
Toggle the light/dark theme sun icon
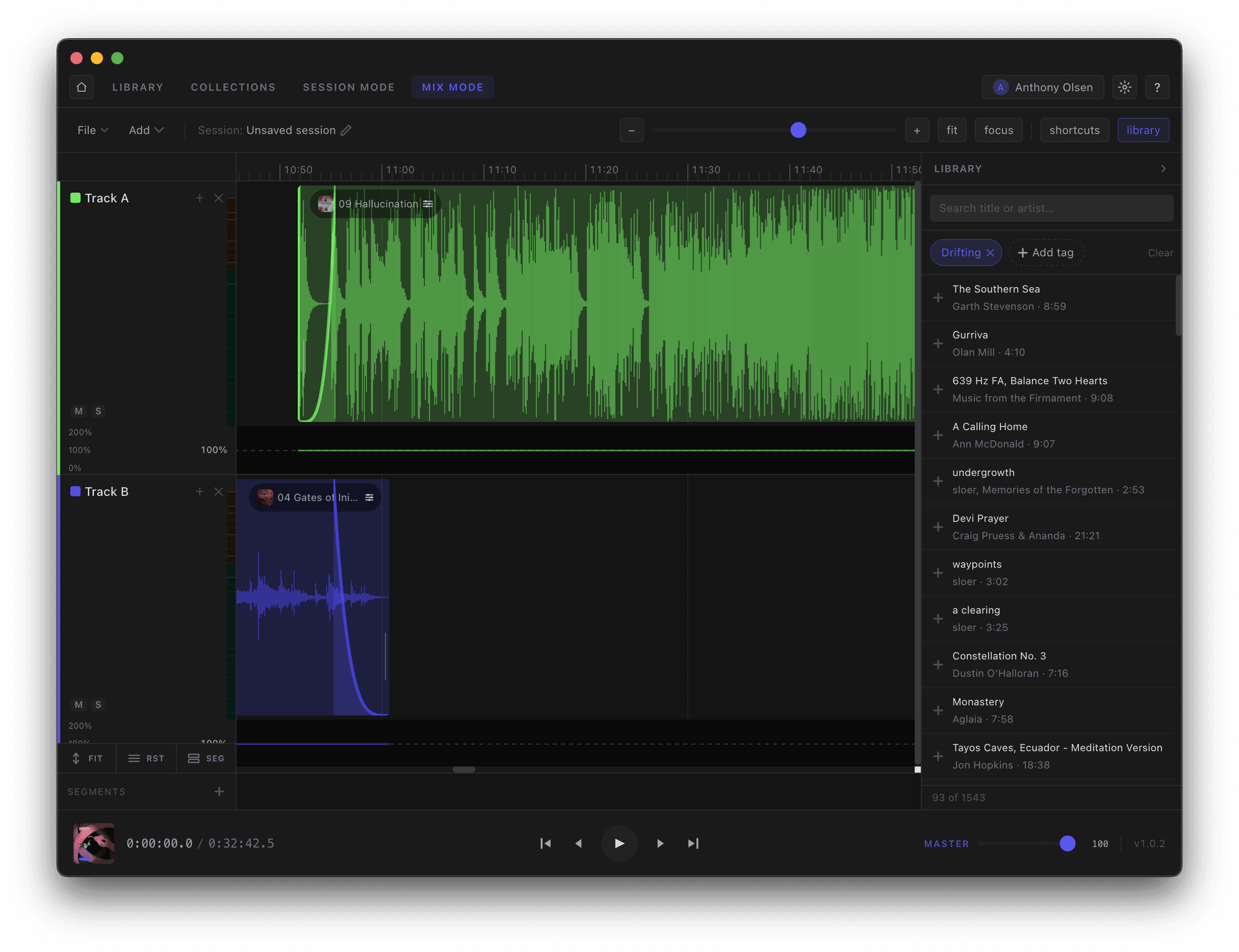click(1124, 87)
